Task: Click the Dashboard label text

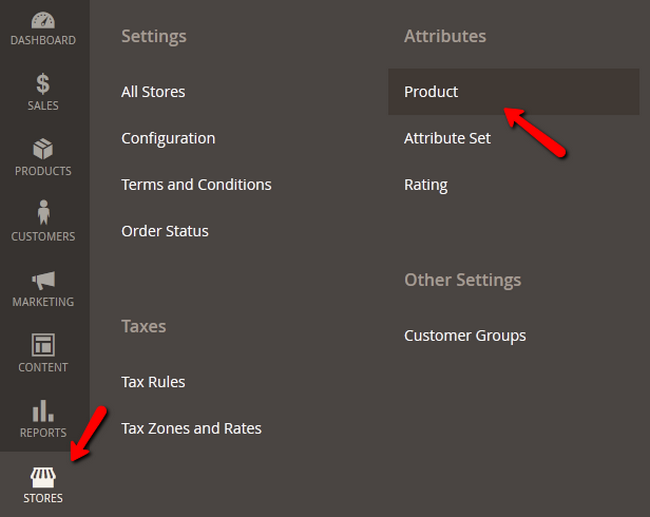Action: point(43,40)
